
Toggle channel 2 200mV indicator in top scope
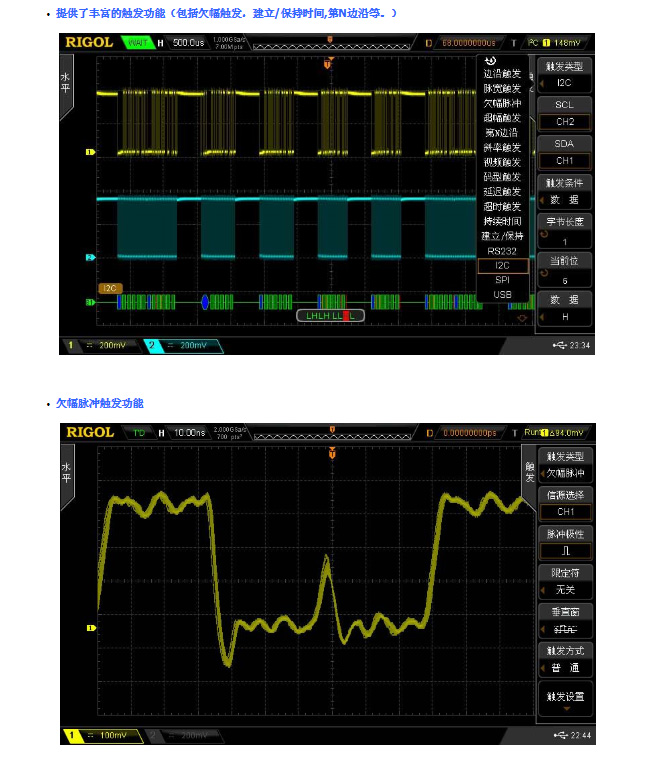pyautogui.click(x=184, y=345)
